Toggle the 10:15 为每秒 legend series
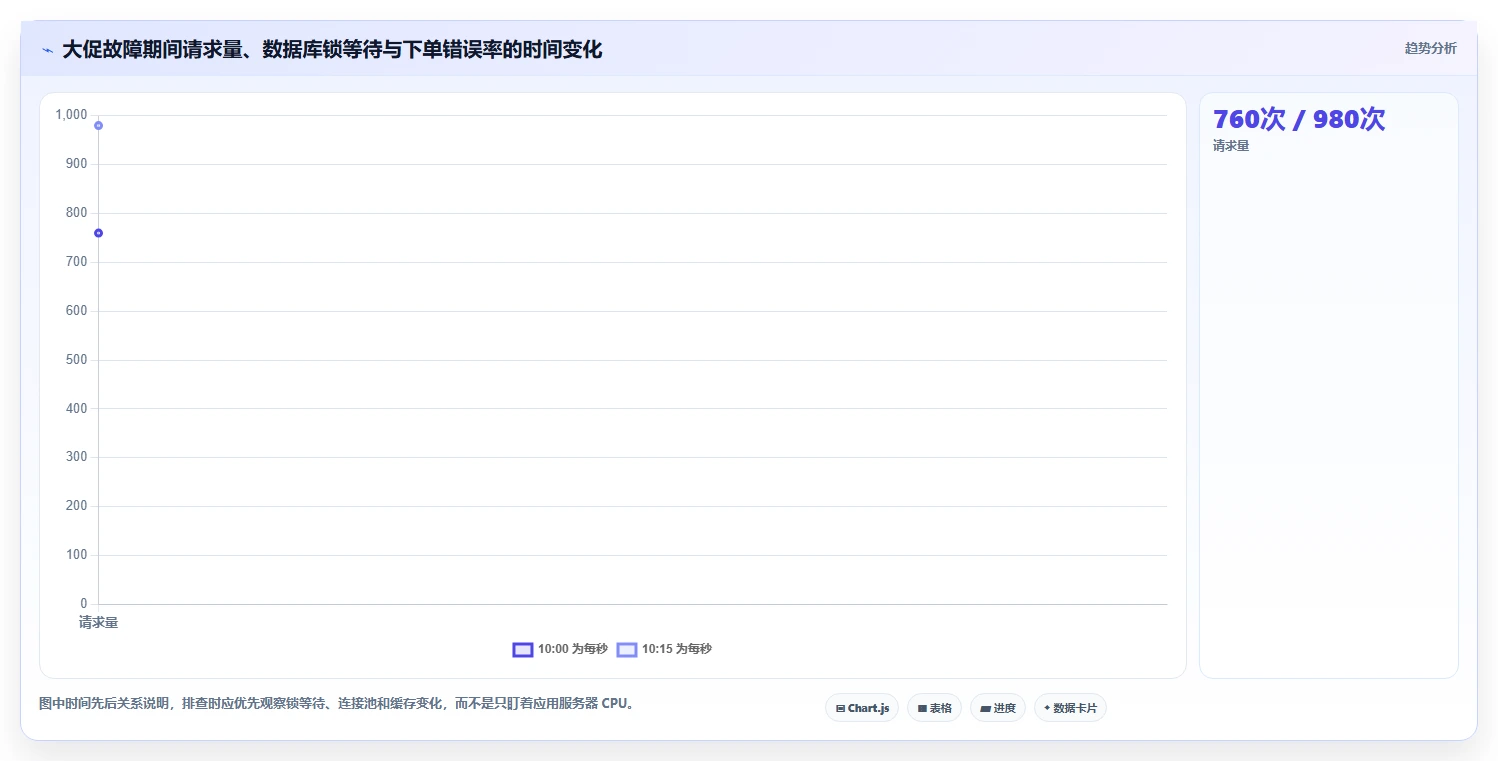 point(664,649)
